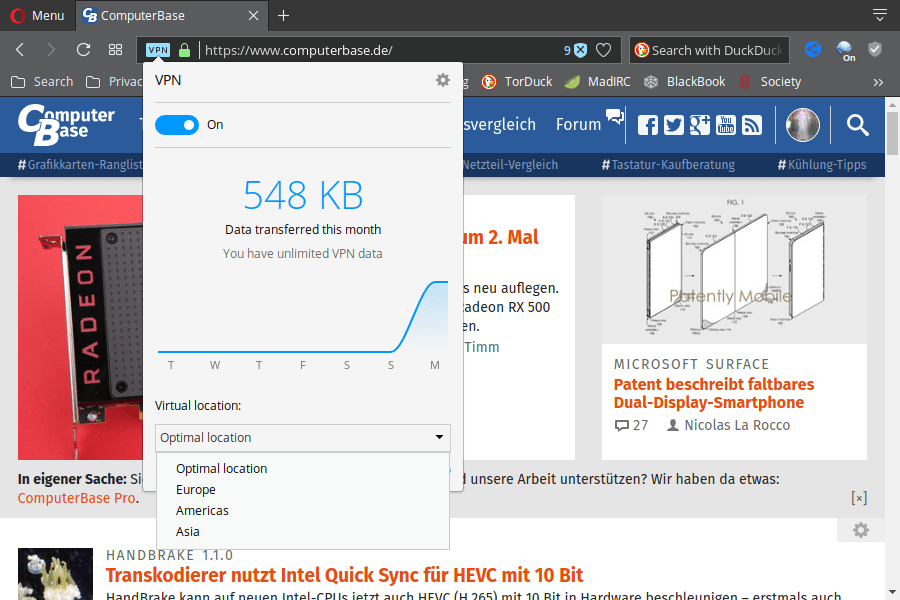900x600 pixels.
Task: Open the ad blocker shield badge
Action: pos(576,51)
